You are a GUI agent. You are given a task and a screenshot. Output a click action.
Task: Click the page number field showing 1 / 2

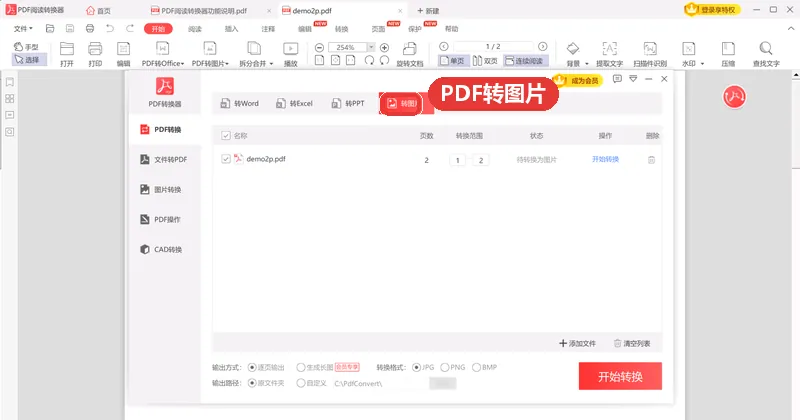pos(493,46)
